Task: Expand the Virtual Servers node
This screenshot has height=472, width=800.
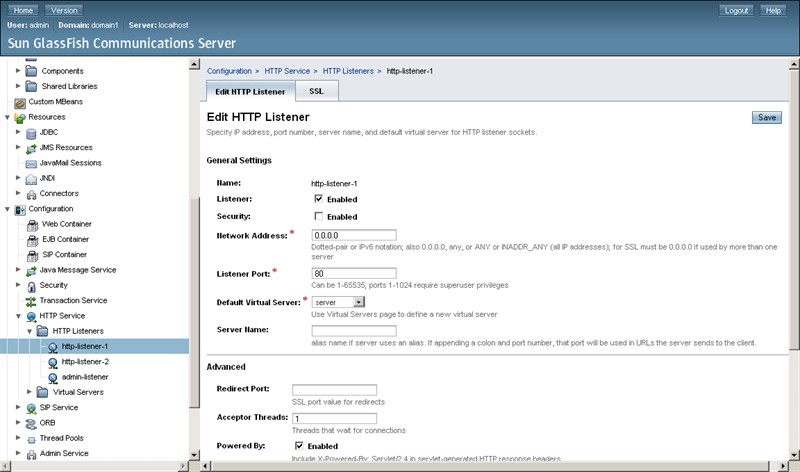Action: pos(29,392)
